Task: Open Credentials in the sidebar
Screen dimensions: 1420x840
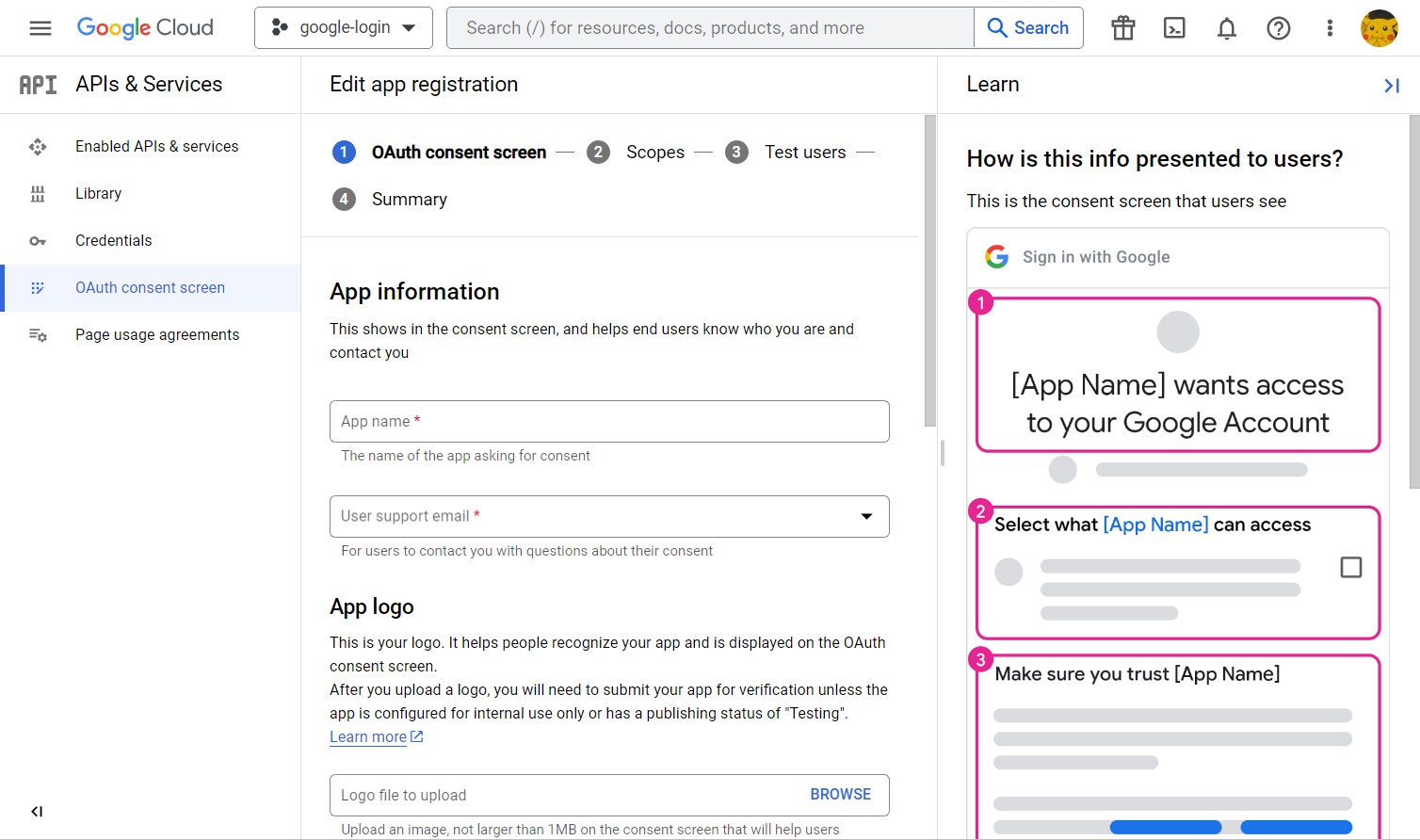Action: click(x=151, y=241)
